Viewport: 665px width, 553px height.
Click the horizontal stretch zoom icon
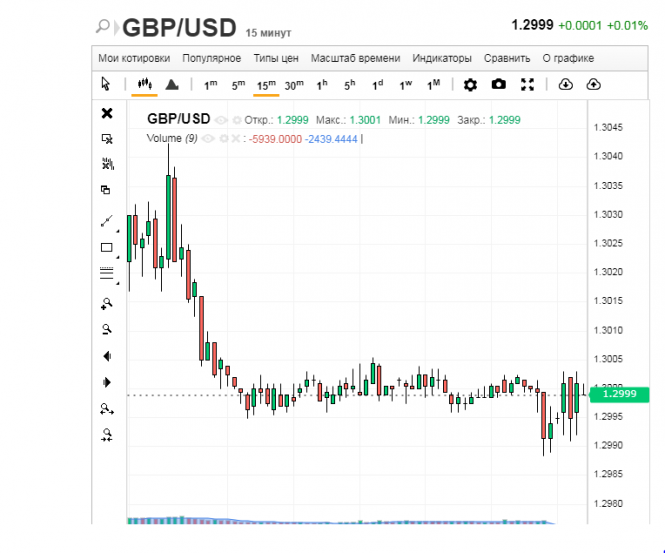pyautogui.click(x=106, y=409)
